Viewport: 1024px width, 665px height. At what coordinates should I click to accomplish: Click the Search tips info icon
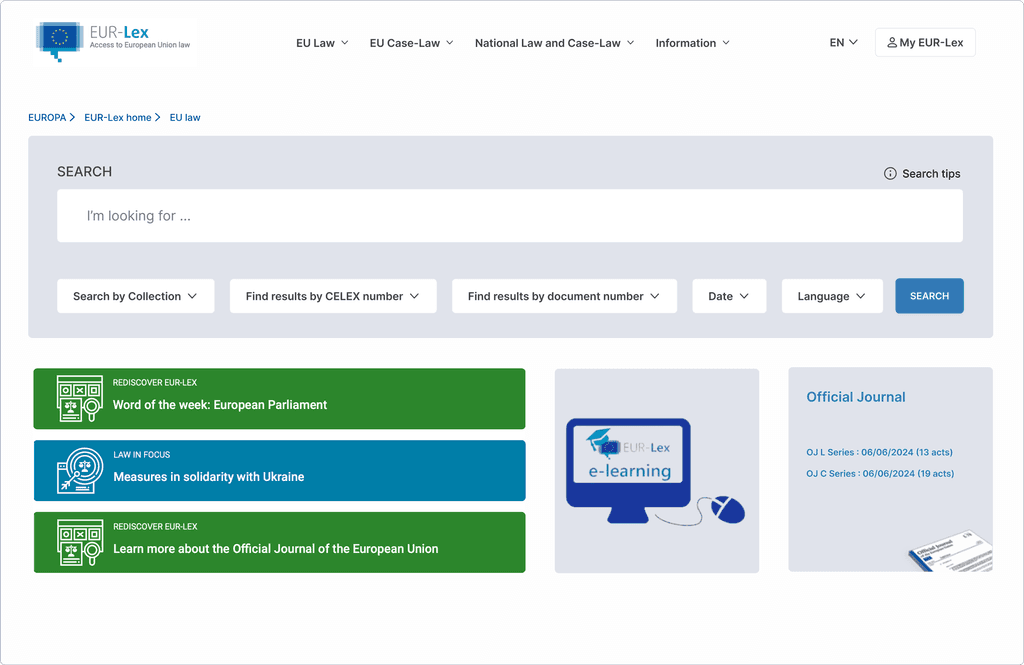point(890,173)
